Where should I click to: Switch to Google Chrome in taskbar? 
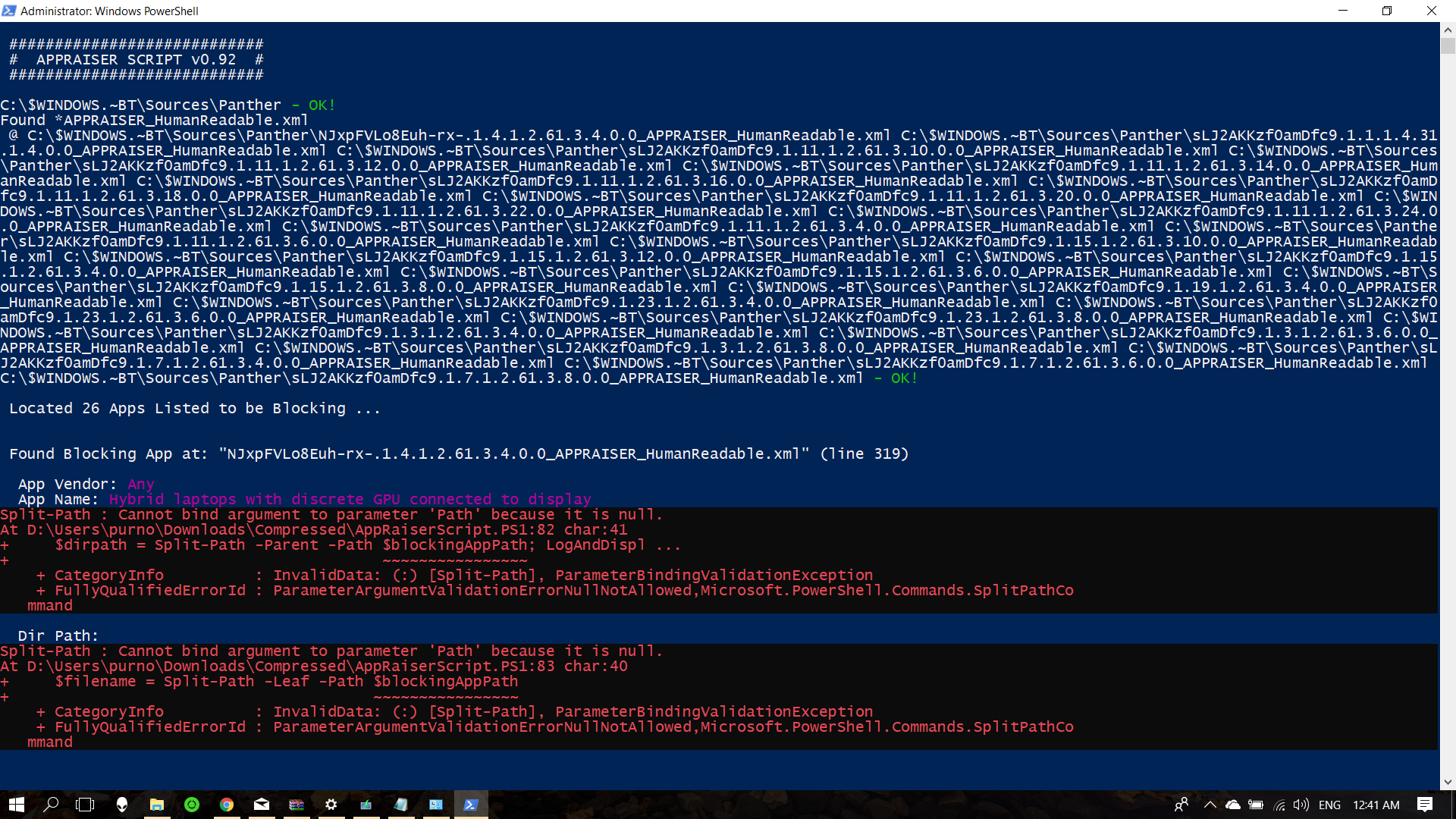pyautogui.click(x=227, y=805)
